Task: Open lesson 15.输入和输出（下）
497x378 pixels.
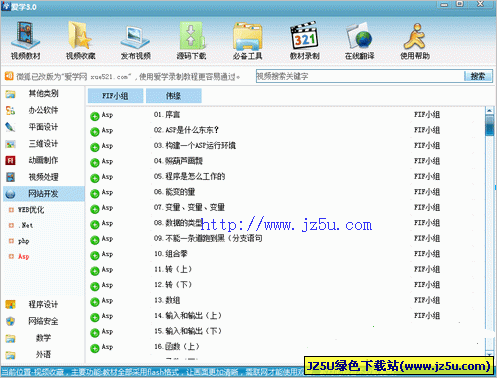Action: click(188, 331)
